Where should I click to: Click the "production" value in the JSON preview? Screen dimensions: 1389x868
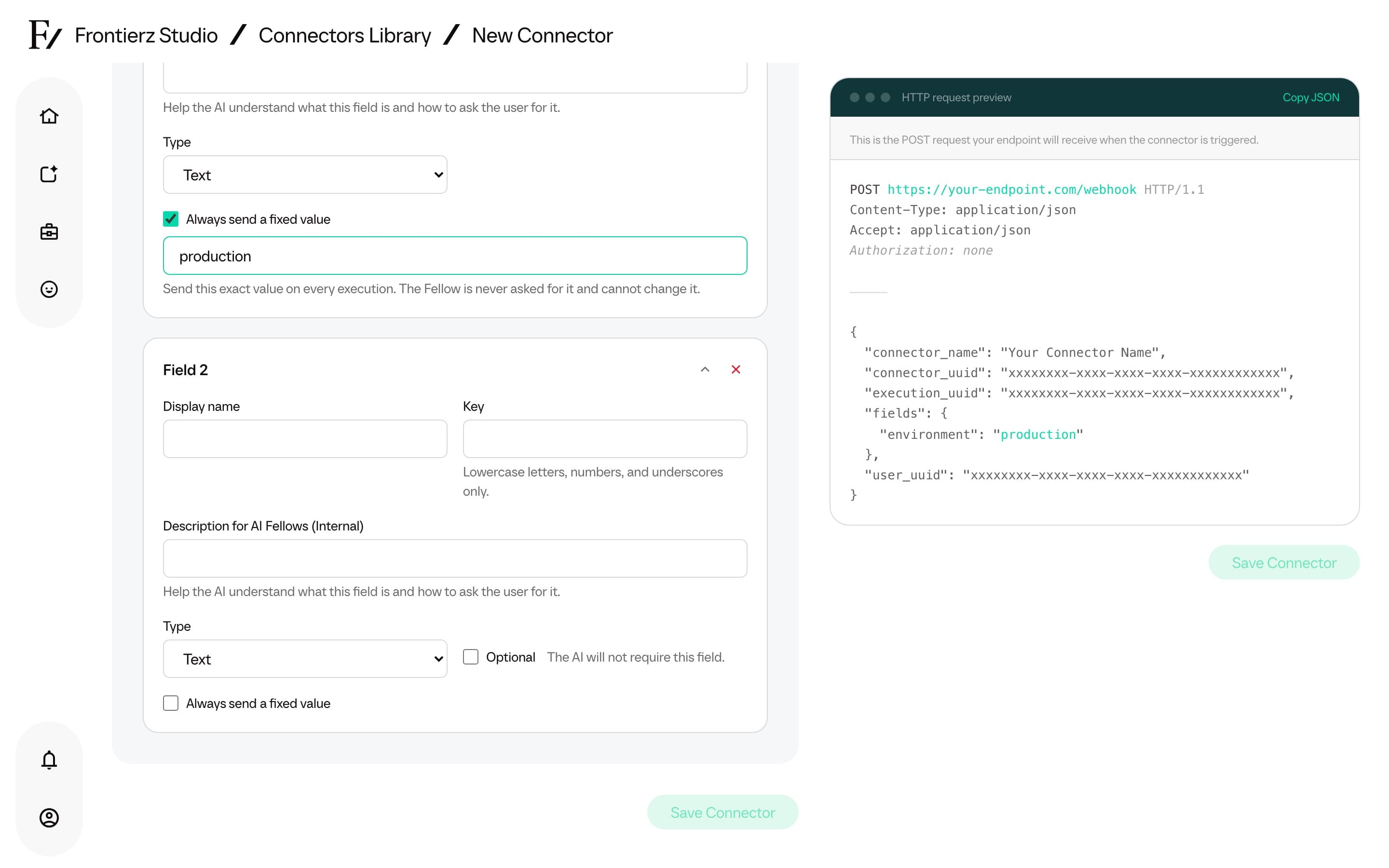(x=1038, y=434)
